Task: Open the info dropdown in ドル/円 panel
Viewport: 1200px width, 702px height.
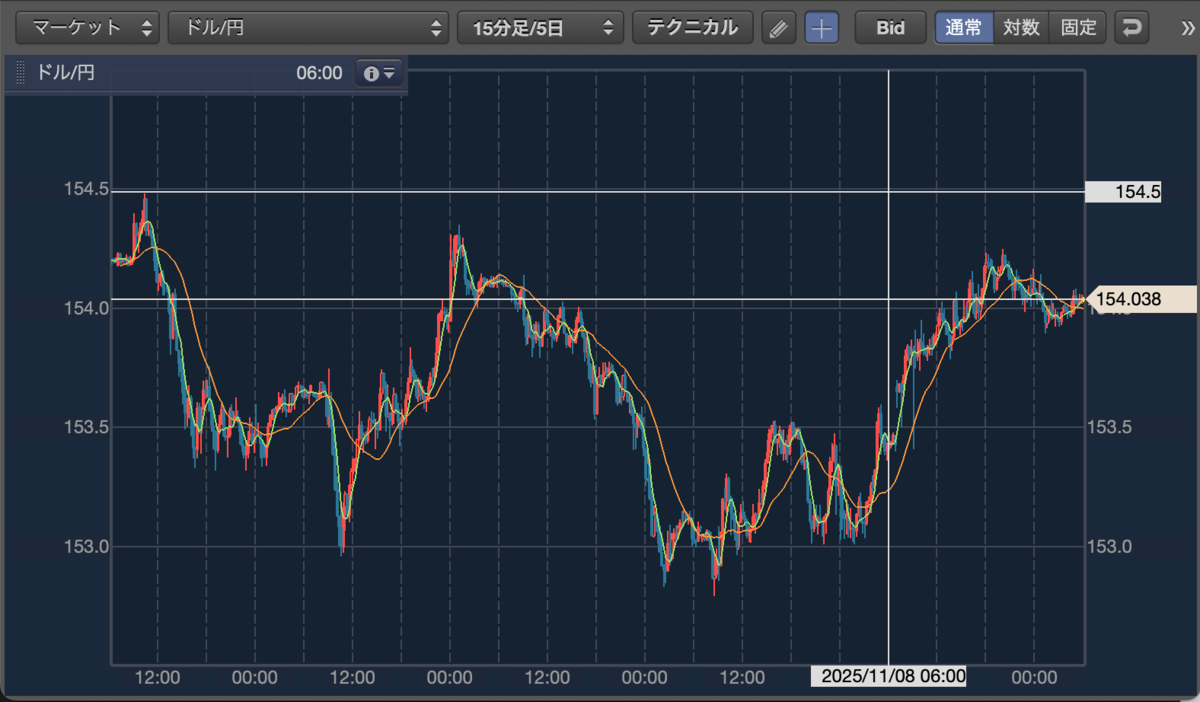Action: tap(380, 73)
